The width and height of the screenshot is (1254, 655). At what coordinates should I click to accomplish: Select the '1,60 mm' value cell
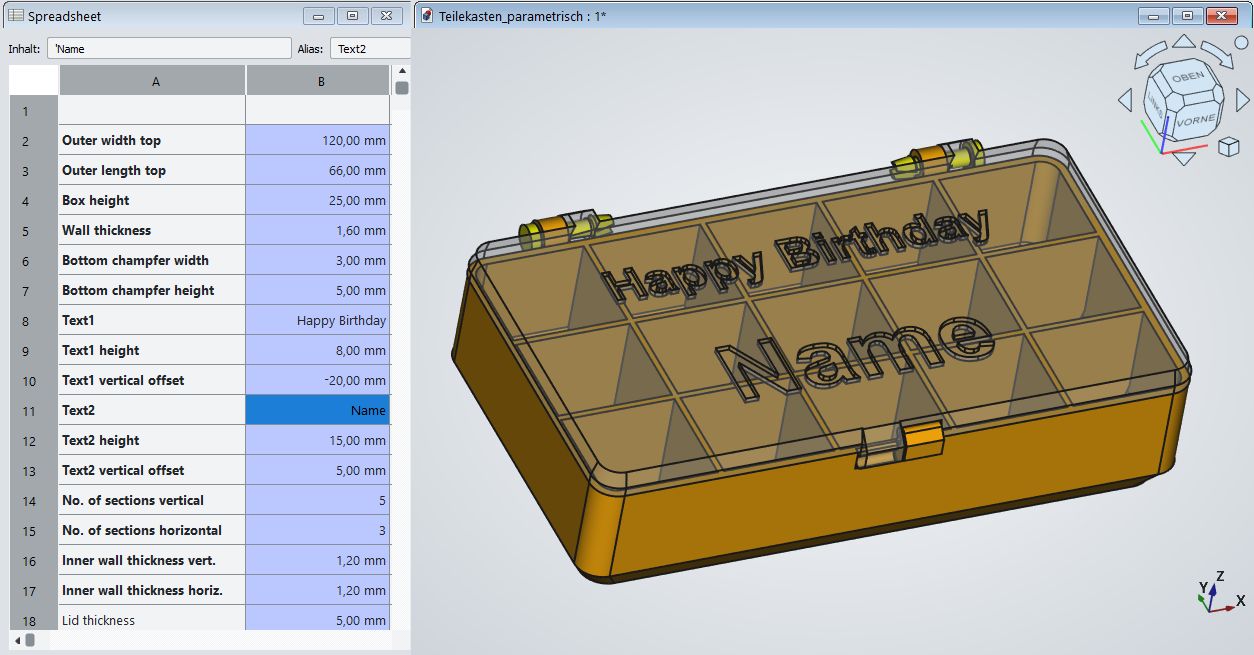[x=318, y=230]
